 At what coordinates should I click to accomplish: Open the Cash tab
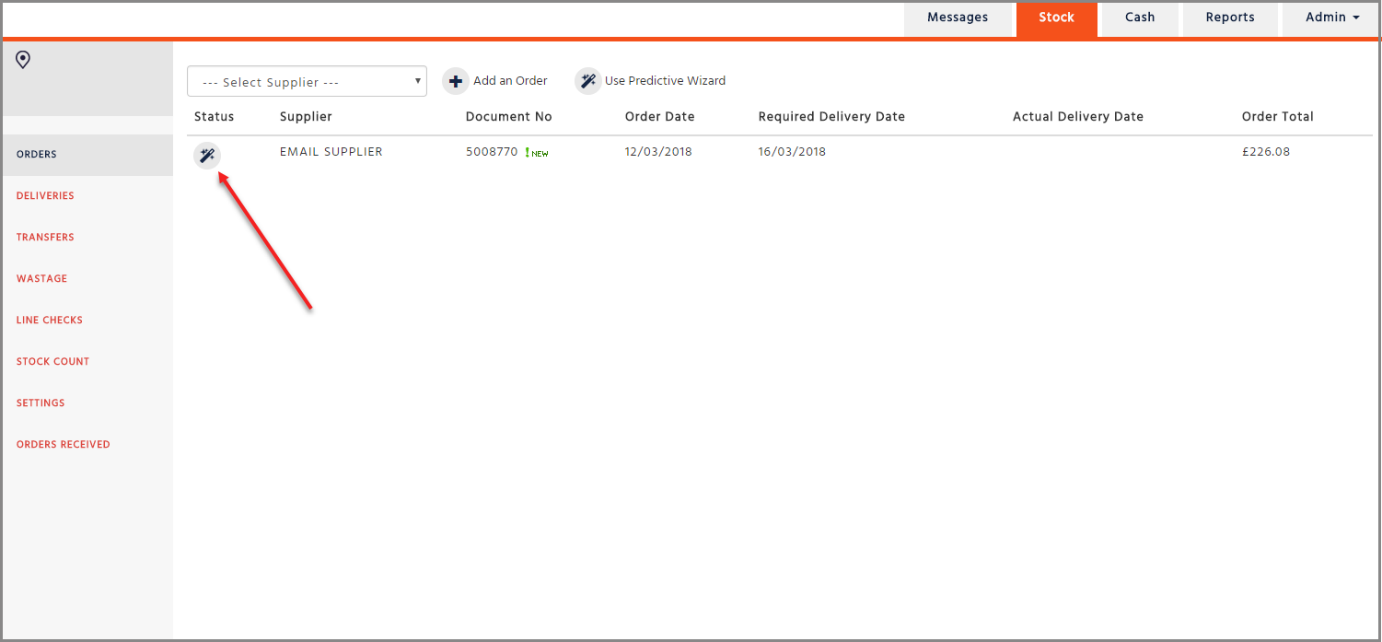pos(1140,18)
